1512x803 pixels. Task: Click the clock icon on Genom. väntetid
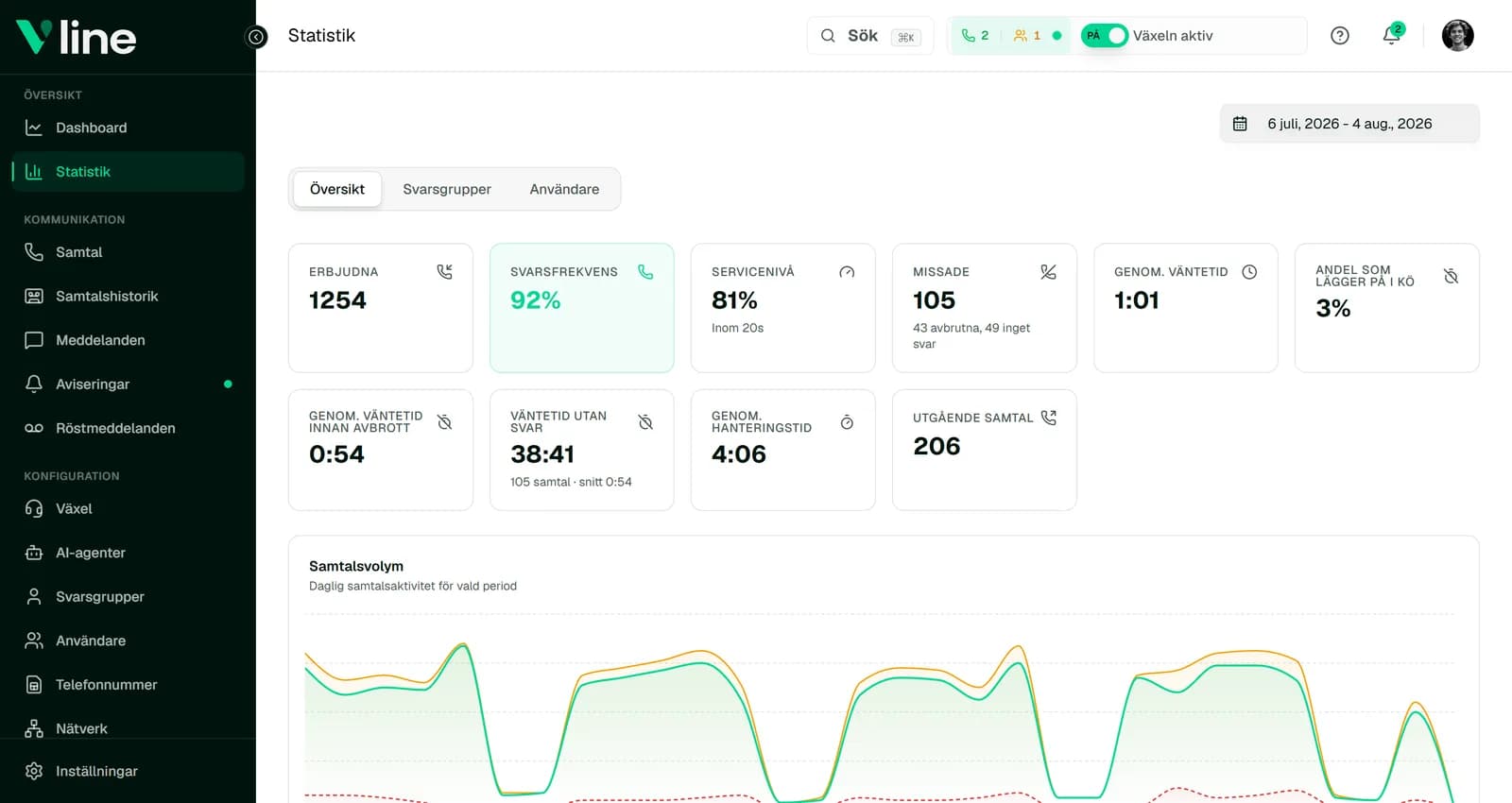click(x=1249, y=272)
